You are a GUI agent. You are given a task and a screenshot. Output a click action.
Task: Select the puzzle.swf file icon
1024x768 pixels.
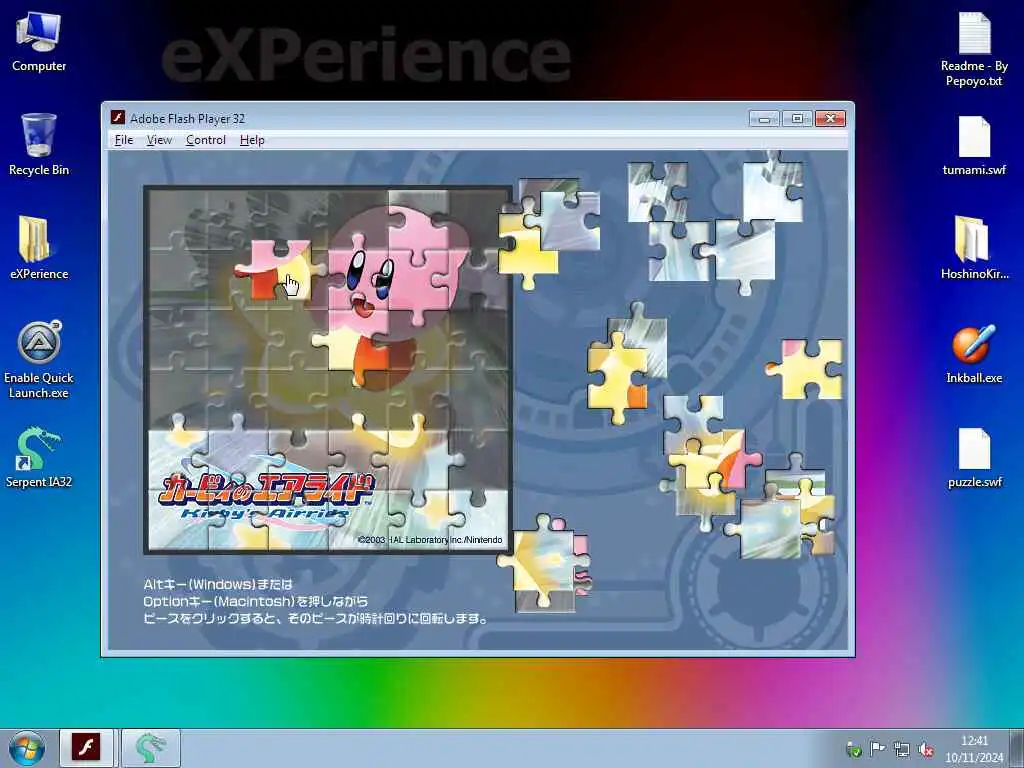[x=974, y=457]
